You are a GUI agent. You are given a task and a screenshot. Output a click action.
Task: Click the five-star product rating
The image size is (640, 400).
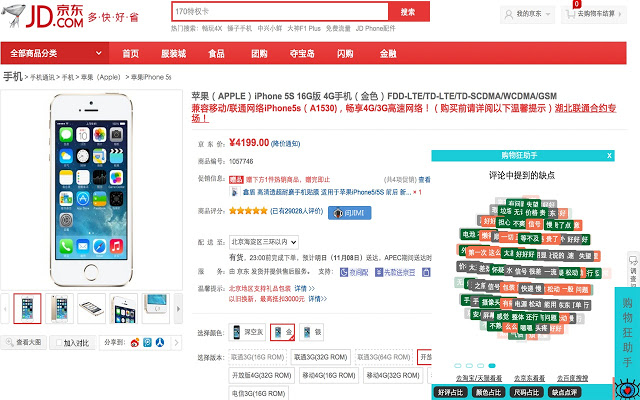click(x=248, y=211)
